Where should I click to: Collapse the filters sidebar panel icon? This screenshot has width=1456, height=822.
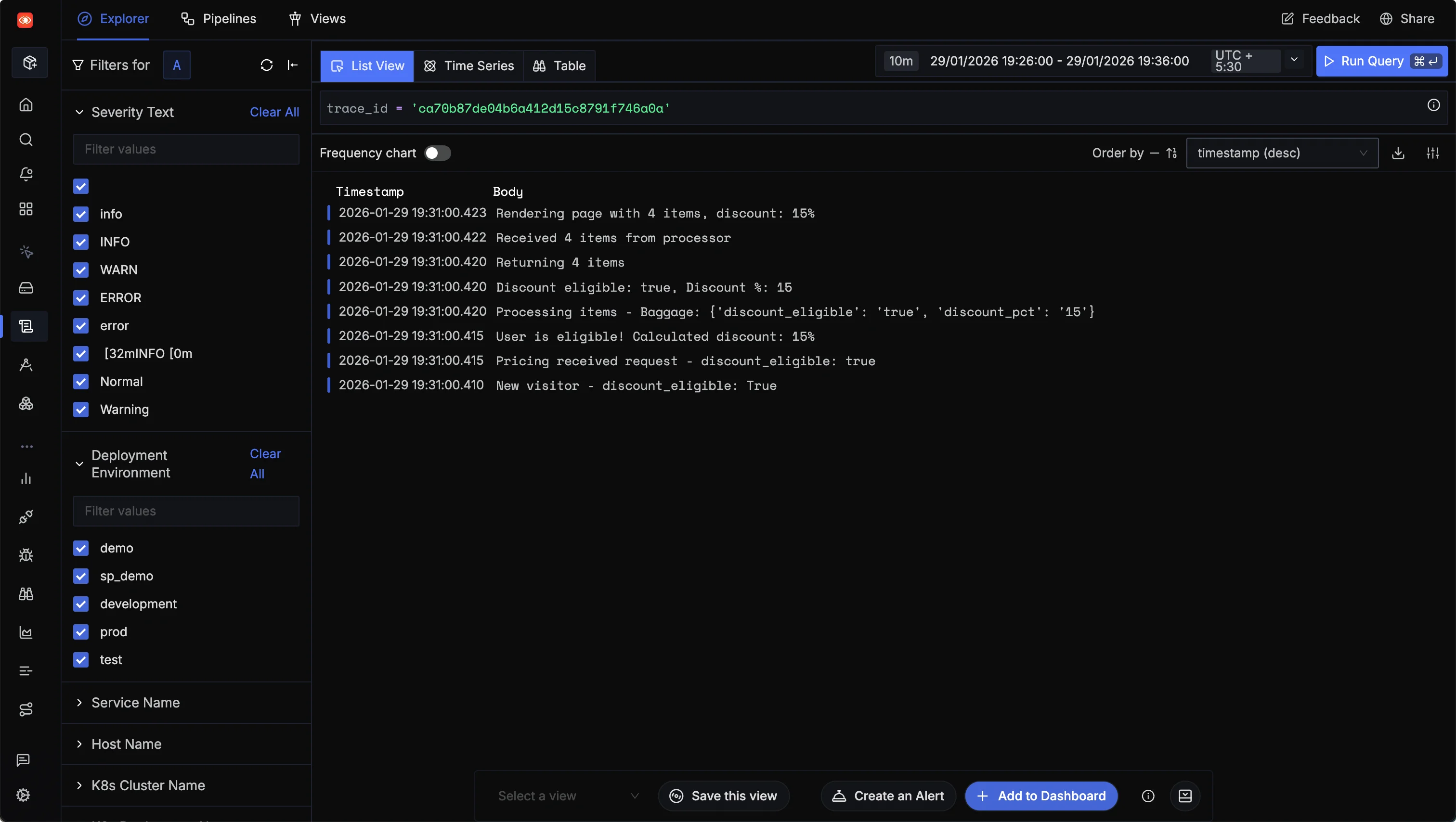[292, 65]
